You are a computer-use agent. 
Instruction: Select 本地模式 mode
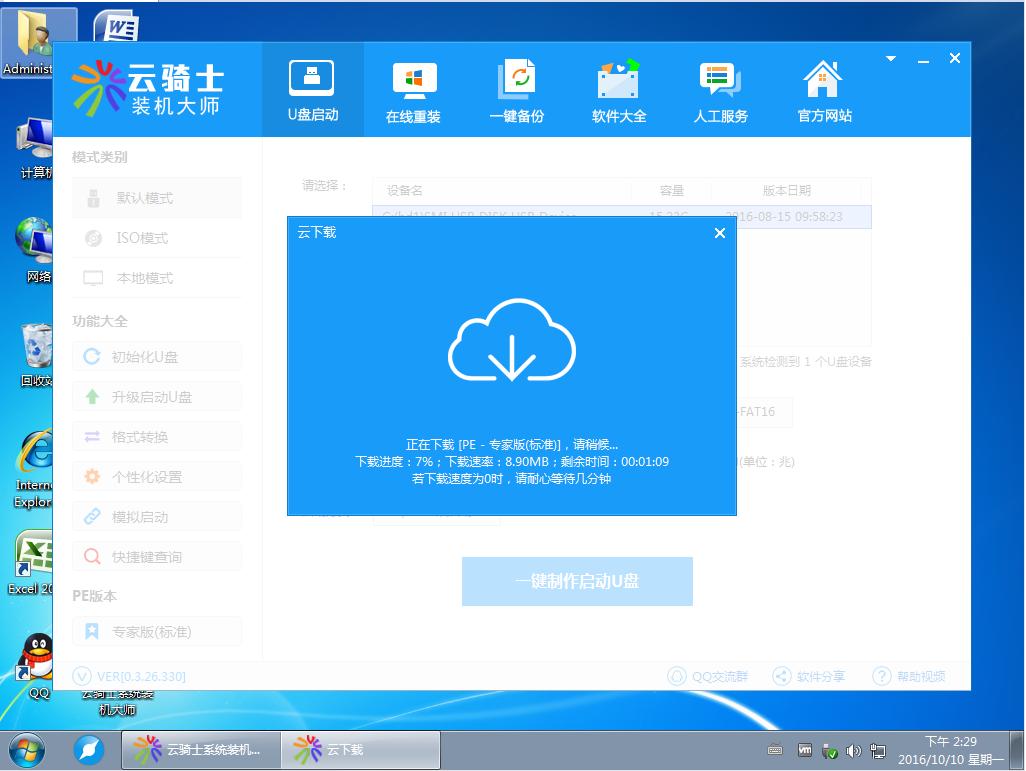pos(156,278)
